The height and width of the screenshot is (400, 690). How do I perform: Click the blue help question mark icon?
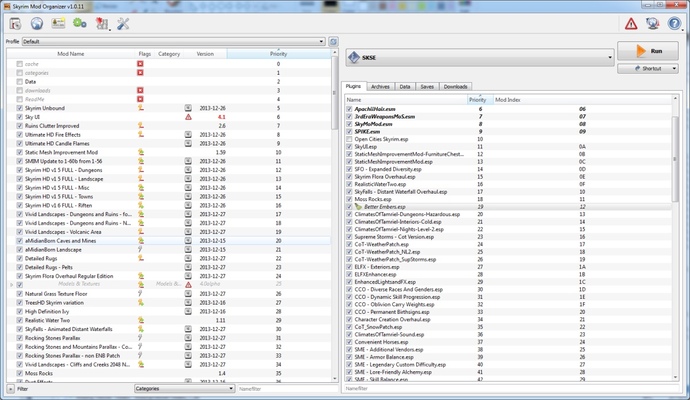click(674, 23)
